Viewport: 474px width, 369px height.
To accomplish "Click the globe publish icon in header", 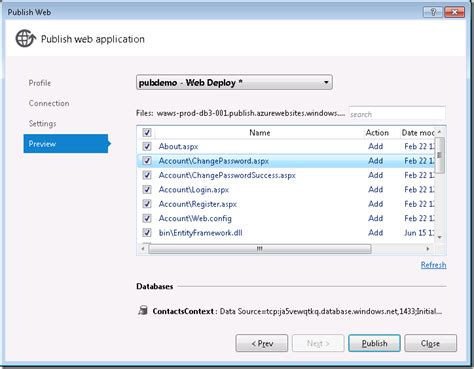I will 26,39.
